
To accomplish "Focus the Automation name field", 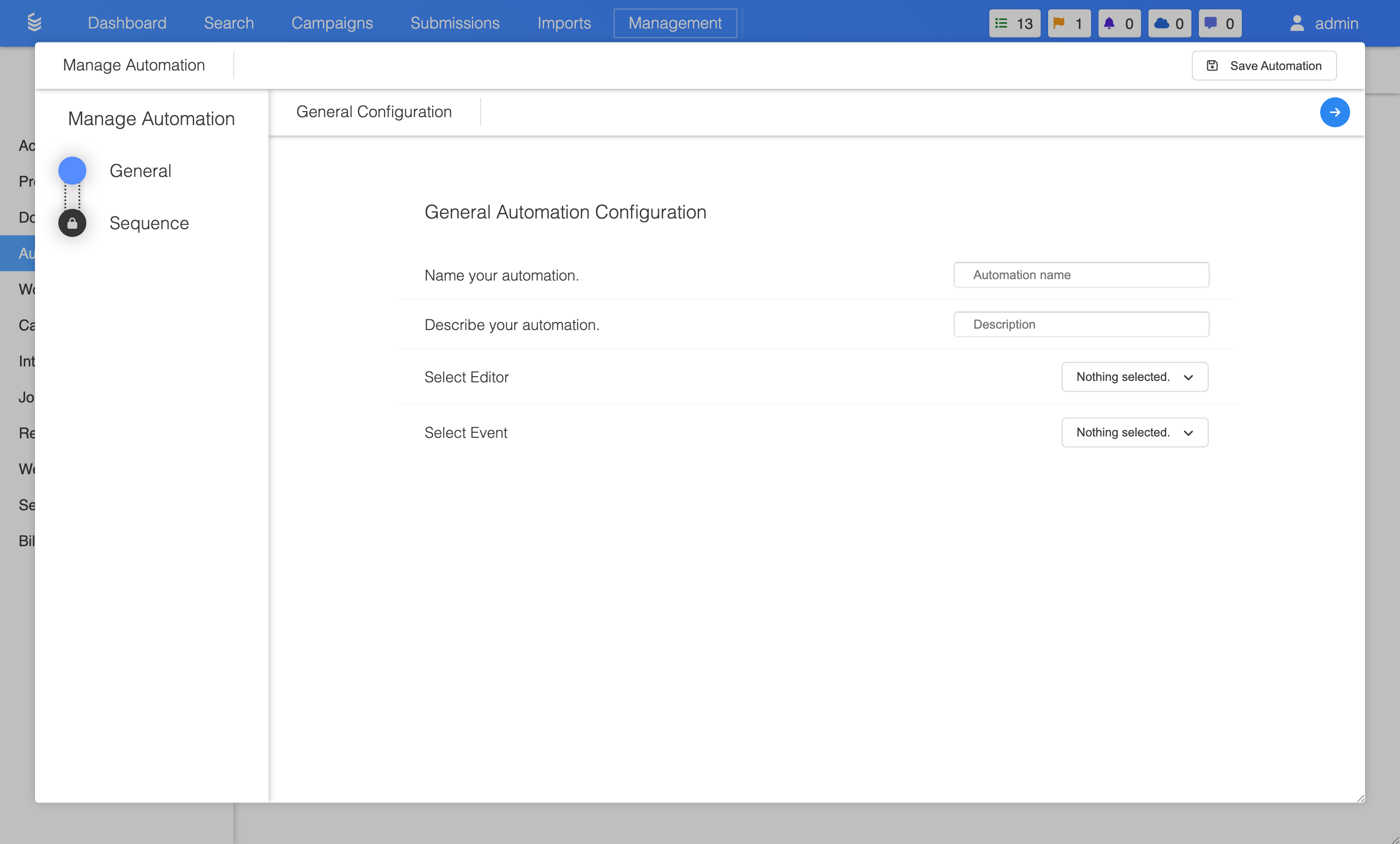I will [x=1081, y=275].
